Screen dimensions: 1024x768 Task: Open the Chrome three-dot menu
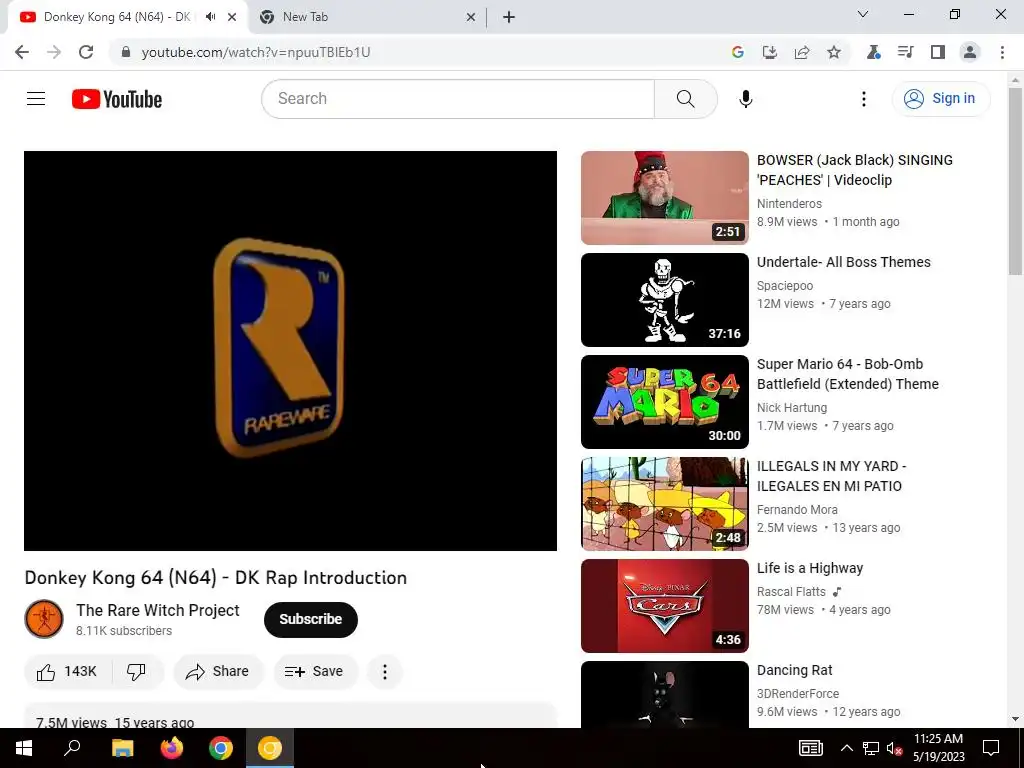(x=1002, y=52)
